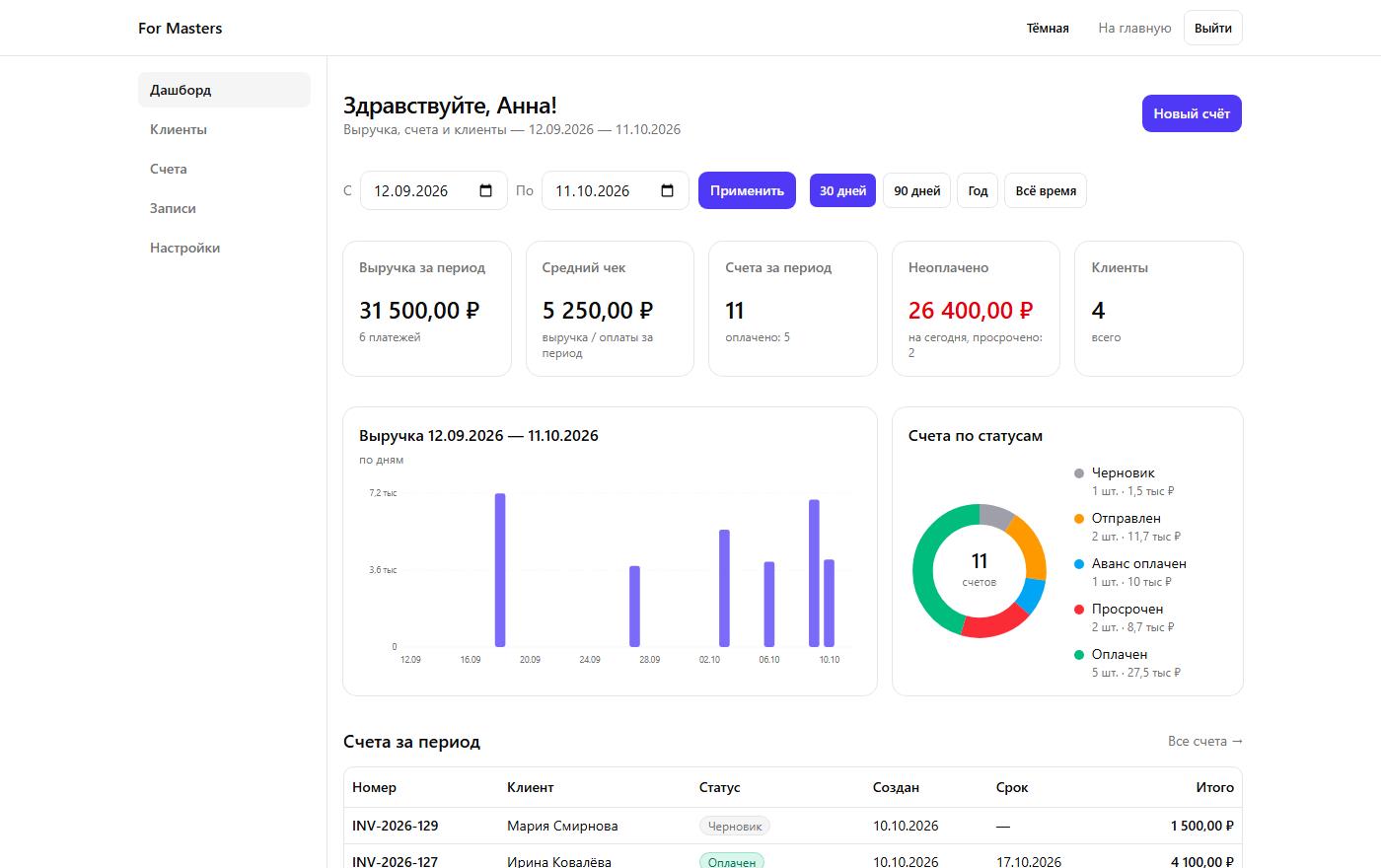The image size is (1381, 868).
Task: Open Дашборд in the sidebar
Action: 224,90
